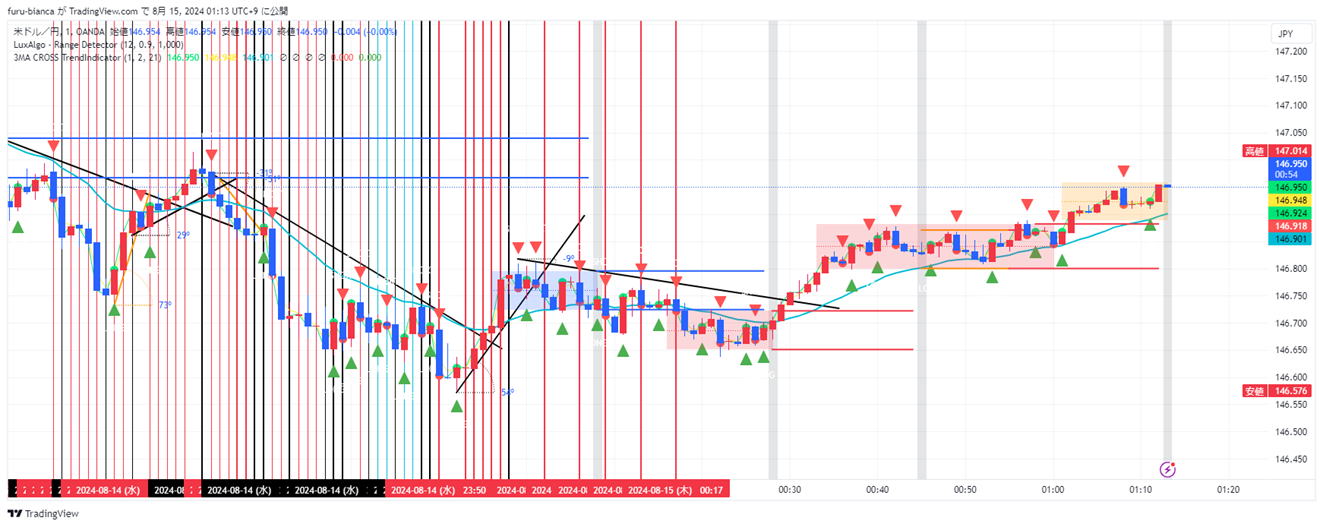This screenshot has height=527, width=1323.
Task: Click the 73° angle label
Action: tap(165, 305)
